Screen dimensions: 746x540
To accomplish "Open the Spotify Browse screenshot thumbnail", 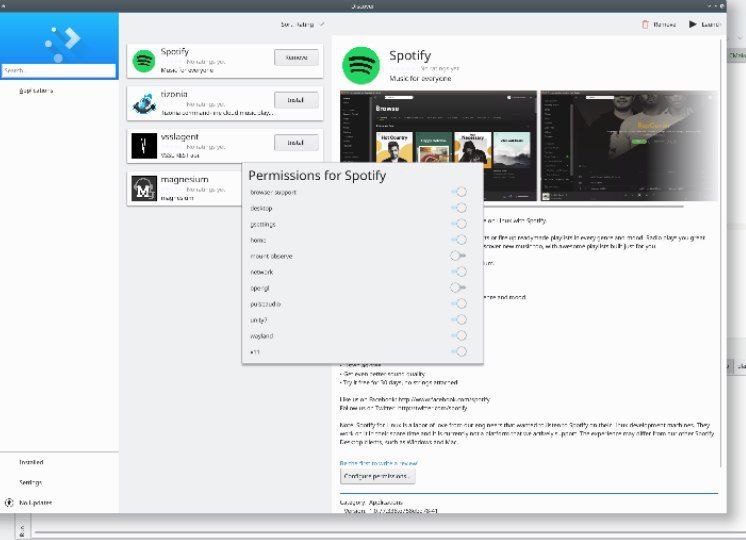I will pyautogui.click(x=438, y=146).
